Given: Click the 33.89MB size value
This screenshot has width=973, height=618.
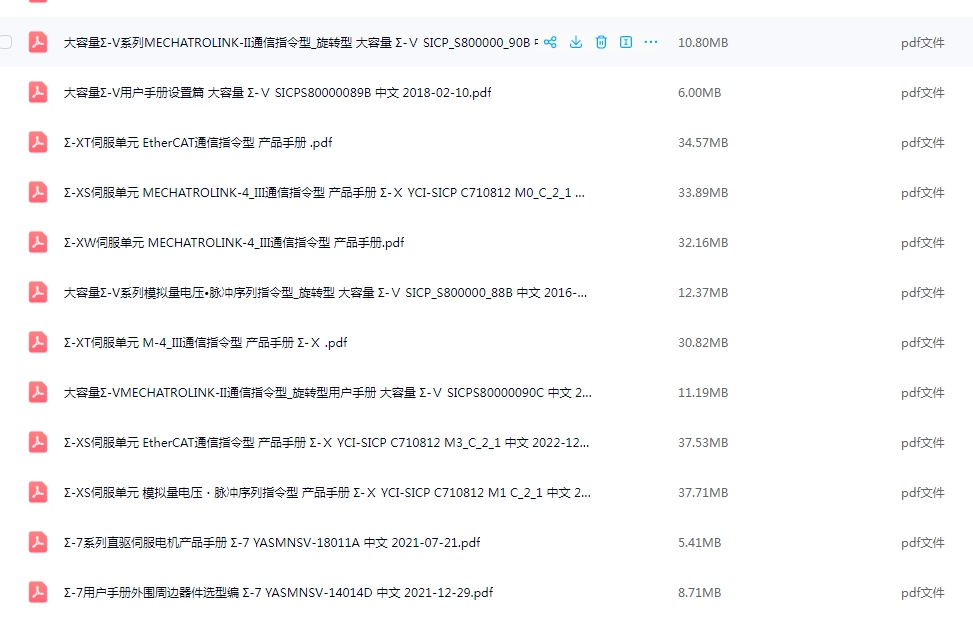Looking at the screenshot, I should tap(702, 192).
